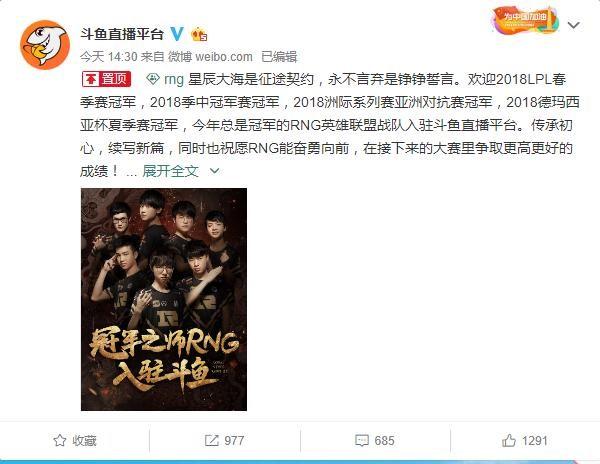The width and height of the screenshot is (600, 464).
Task: Click the 收藏 label in action bar
Action: 84,440
